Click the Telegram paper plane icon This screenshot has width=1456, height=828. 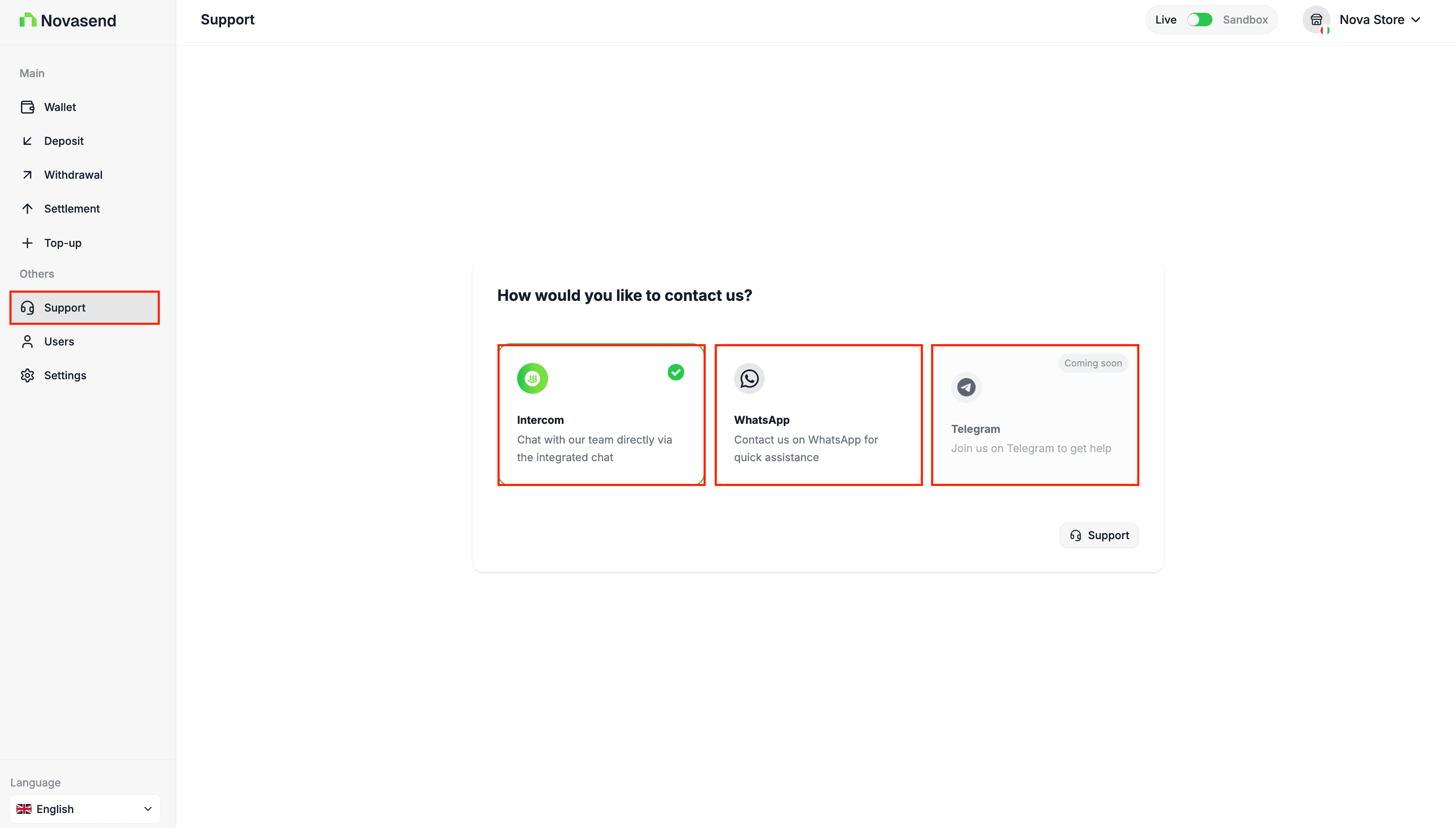coord(966,387)
